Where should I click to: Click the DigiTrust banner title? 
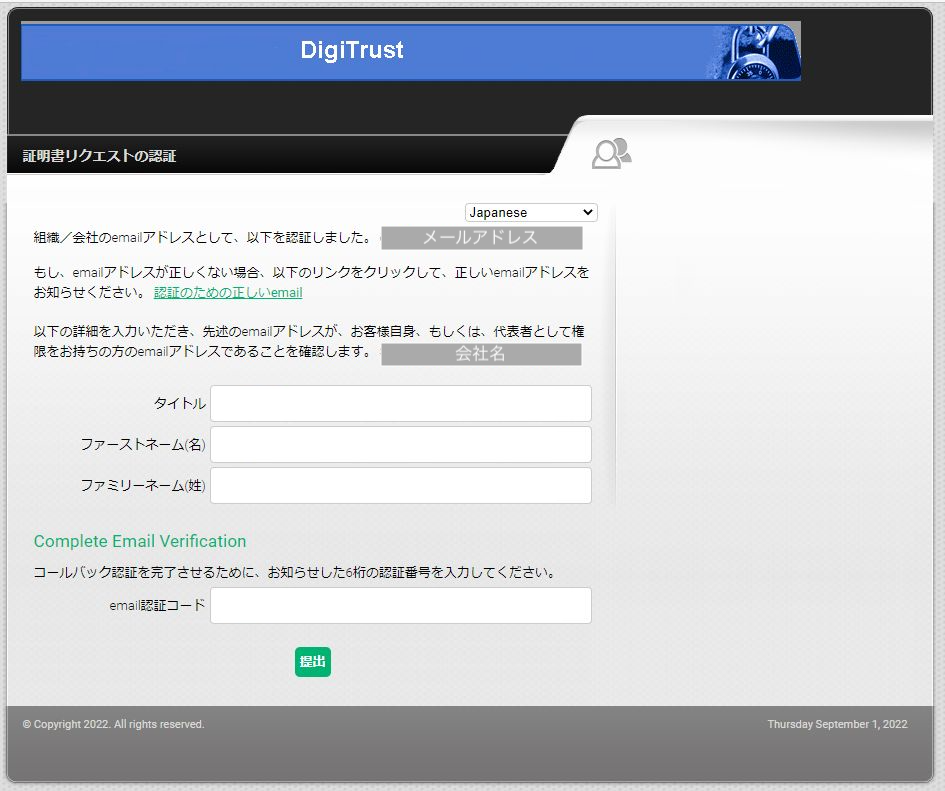[352, 50]
